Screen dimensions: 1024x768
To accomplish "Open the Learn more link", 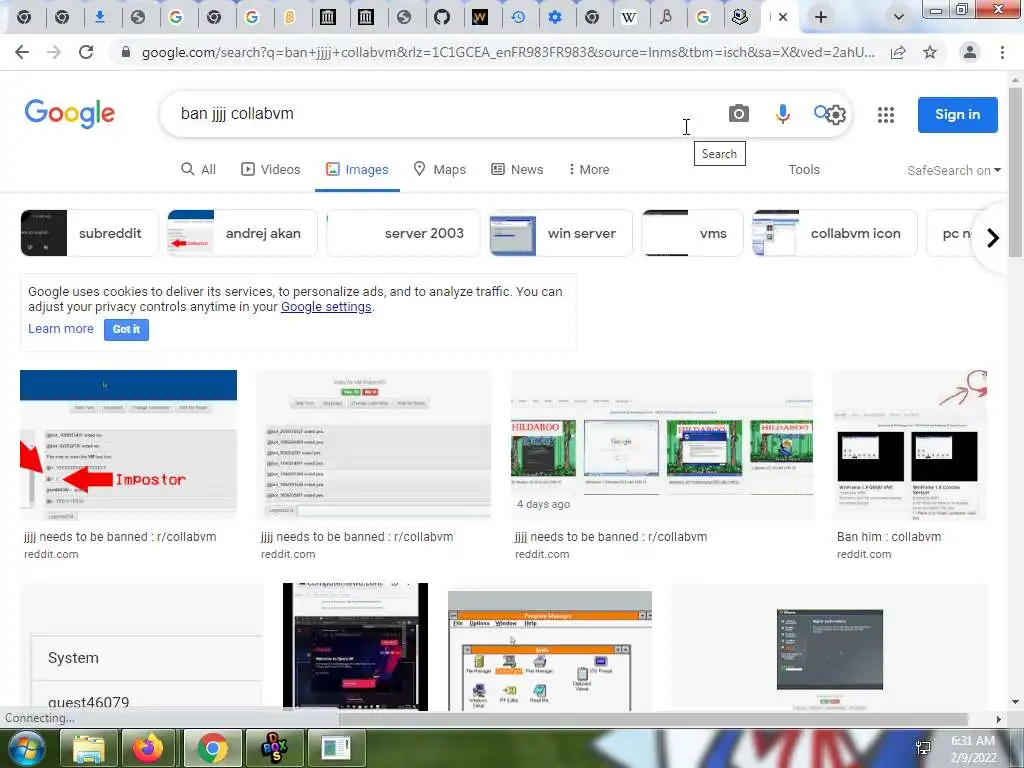I will tap(61, 328).
